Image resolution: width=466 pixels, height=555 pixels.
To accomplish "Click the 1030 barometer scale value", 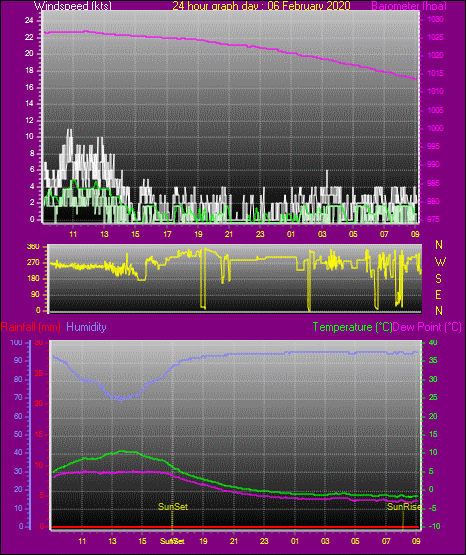I will (435, 19).
